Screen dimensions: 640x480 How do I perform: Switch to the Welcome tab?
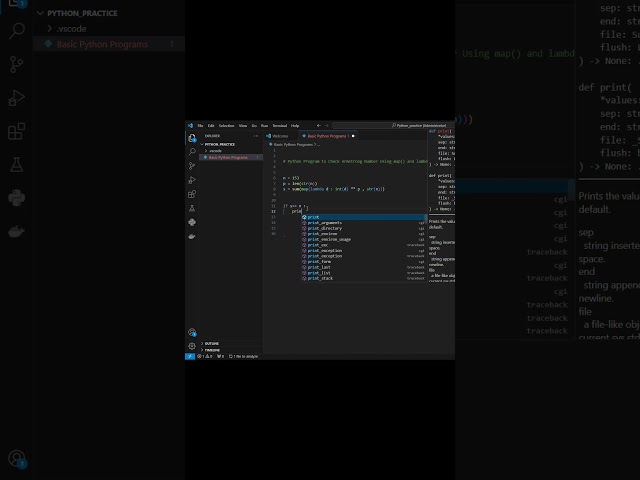point(281,136)
